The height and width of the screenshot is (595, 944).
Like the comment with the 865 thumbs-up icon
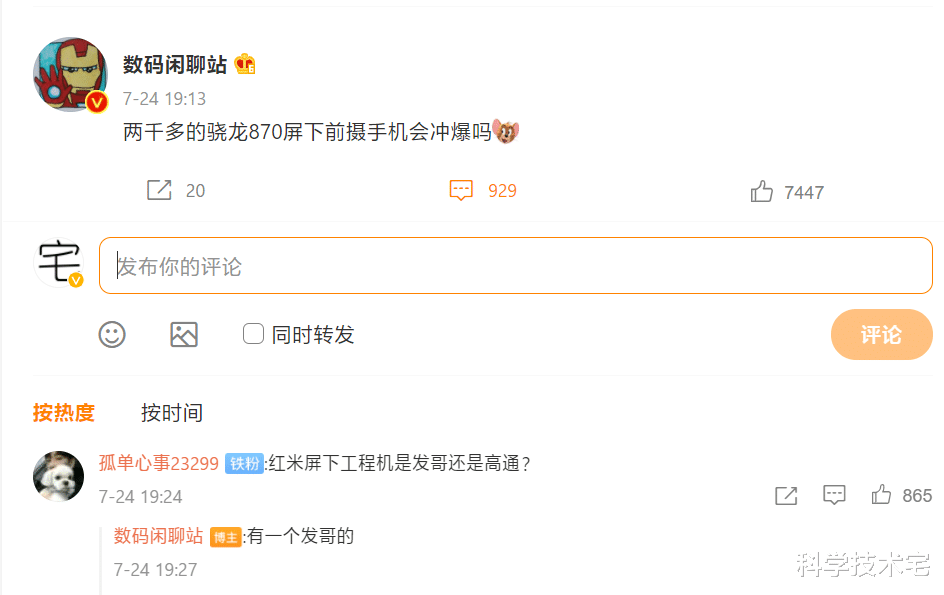click(x=881, y=494)
